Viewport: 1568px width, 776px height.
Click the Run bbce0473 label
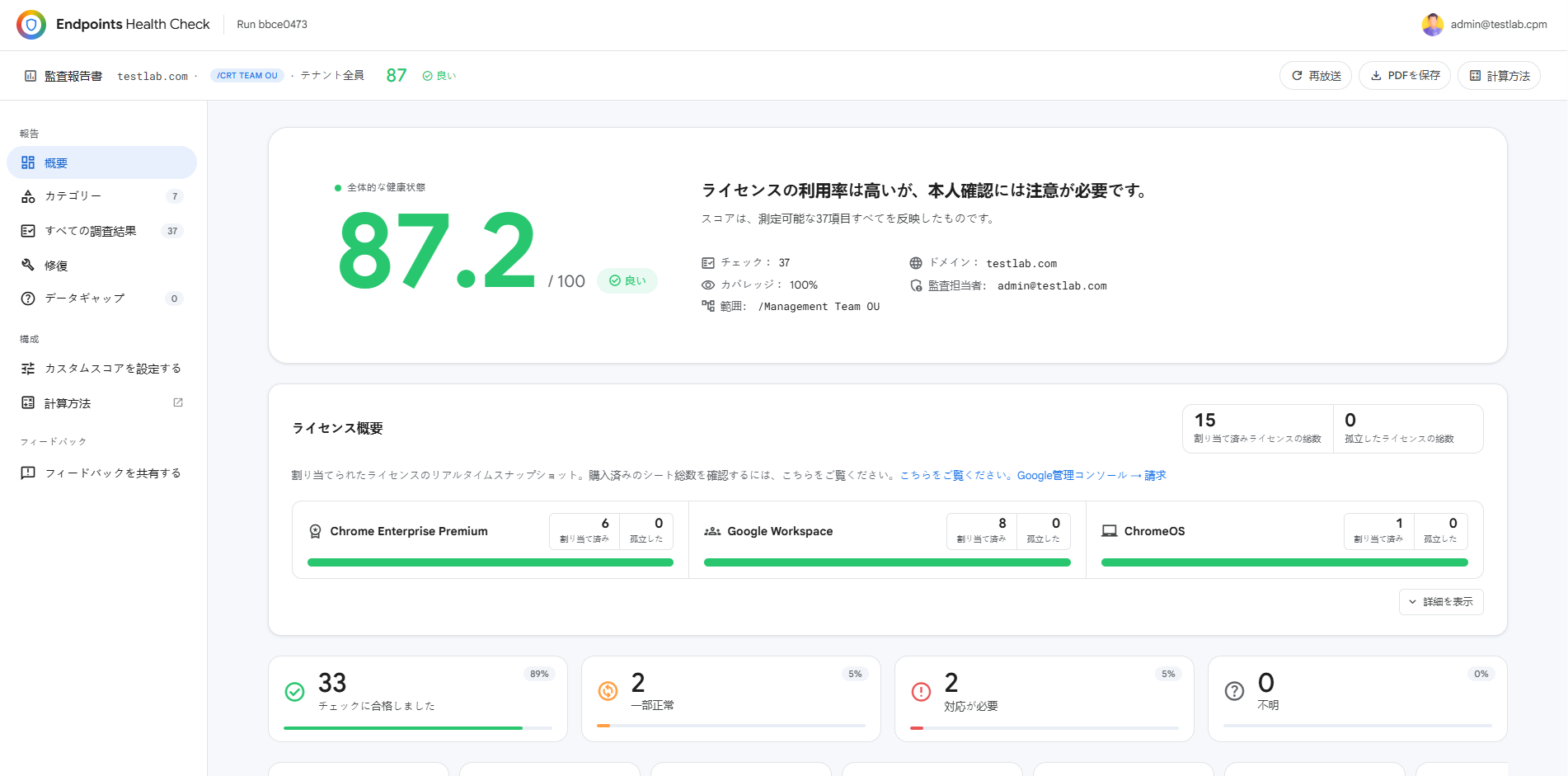(272, 25)
